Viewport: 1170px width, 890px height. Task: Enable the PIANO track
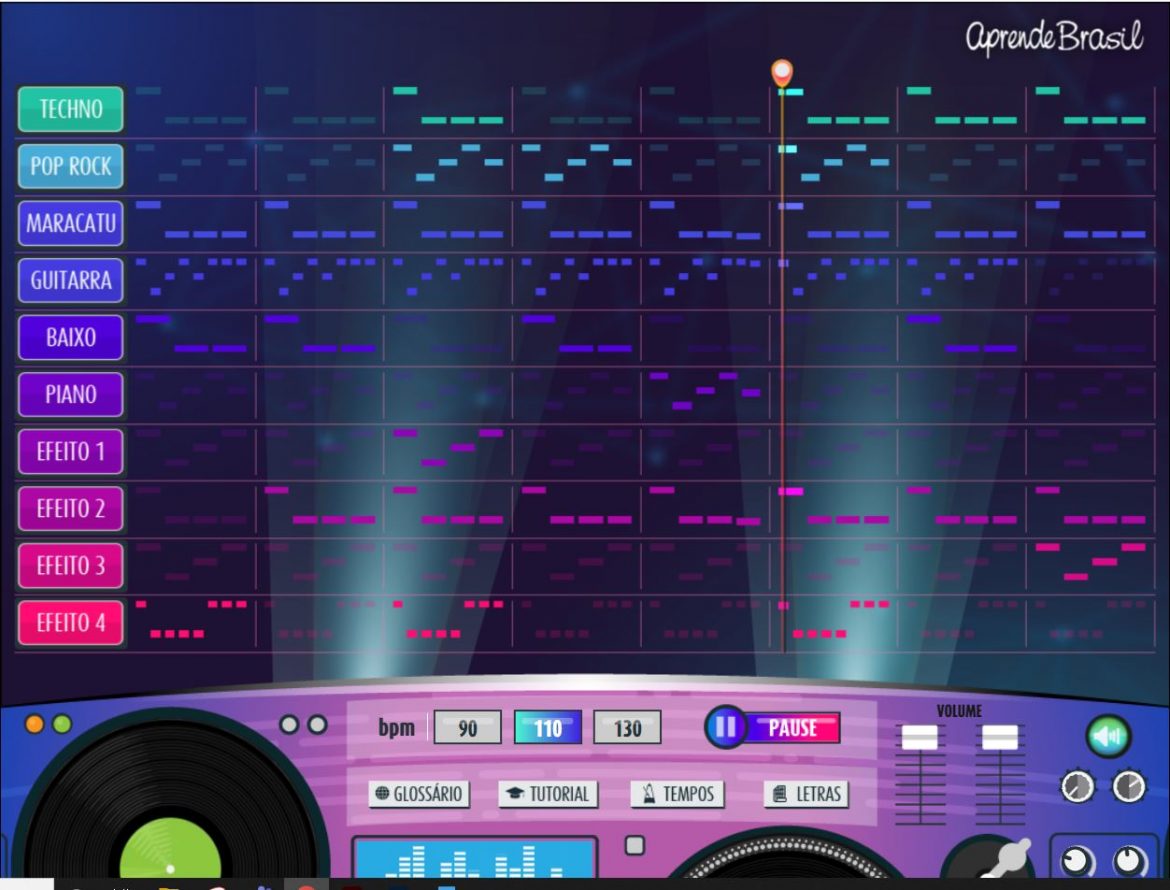click(71, 394)
